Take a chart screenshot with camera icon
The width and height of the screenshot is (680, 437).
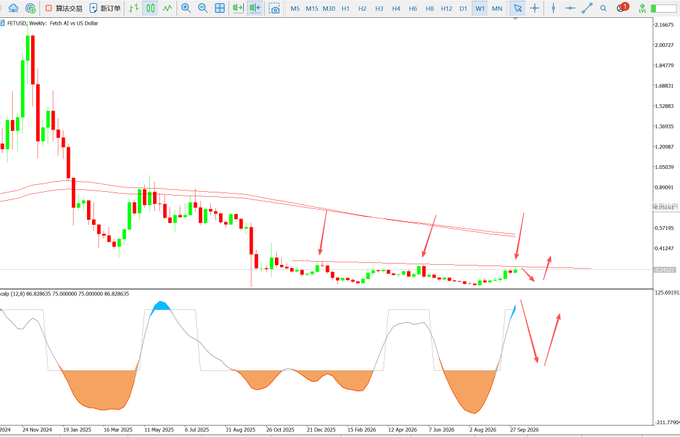[274, 8]
